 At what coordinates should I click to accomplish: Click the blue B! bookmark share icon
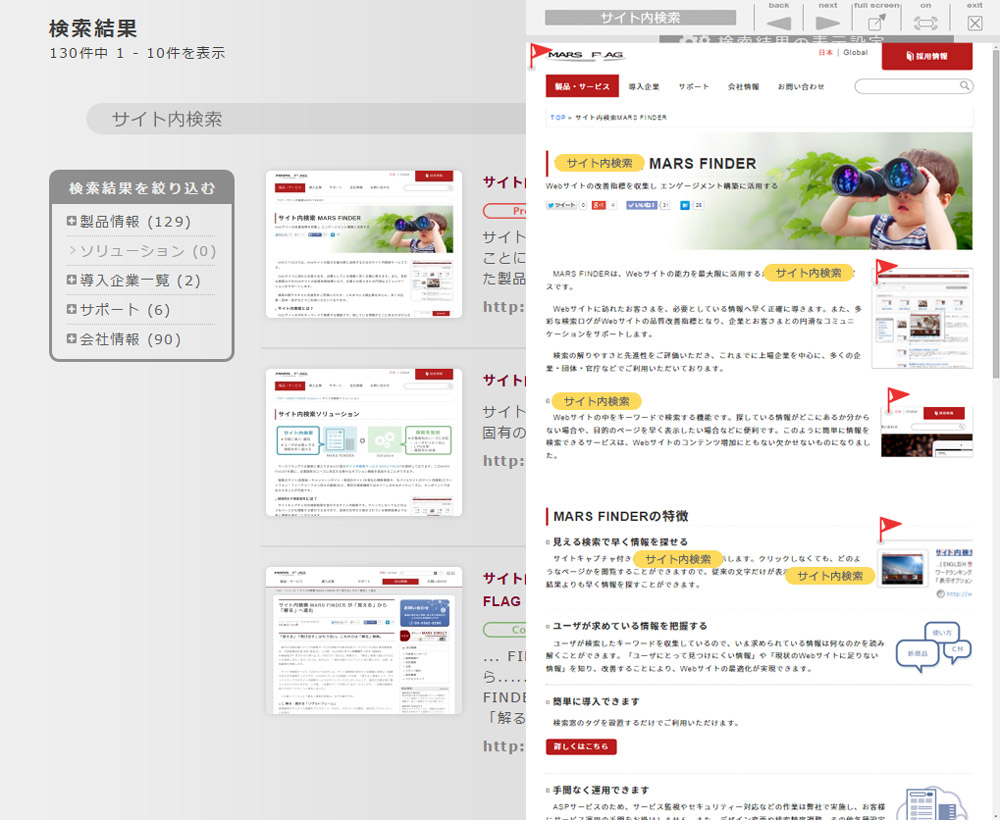(x=685, y=205)
